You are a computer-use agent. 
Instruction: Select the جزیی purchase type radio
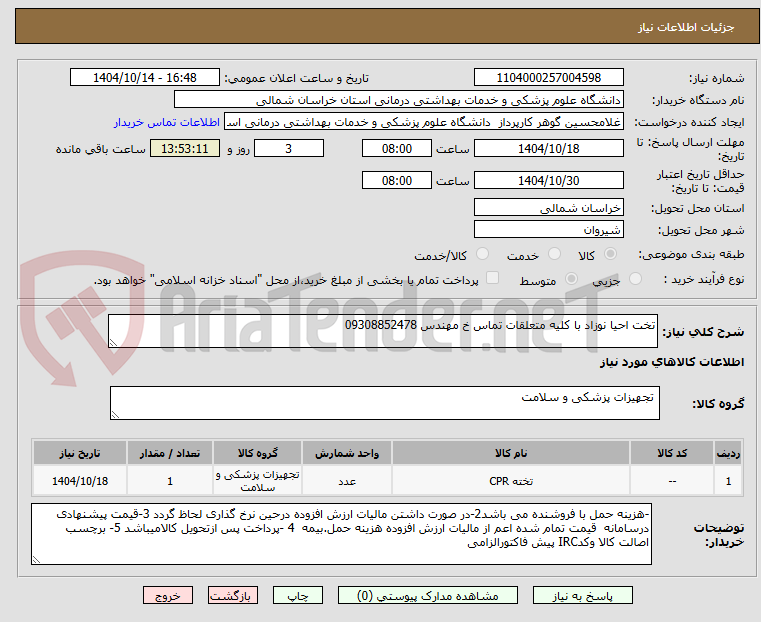pos(635,279)
